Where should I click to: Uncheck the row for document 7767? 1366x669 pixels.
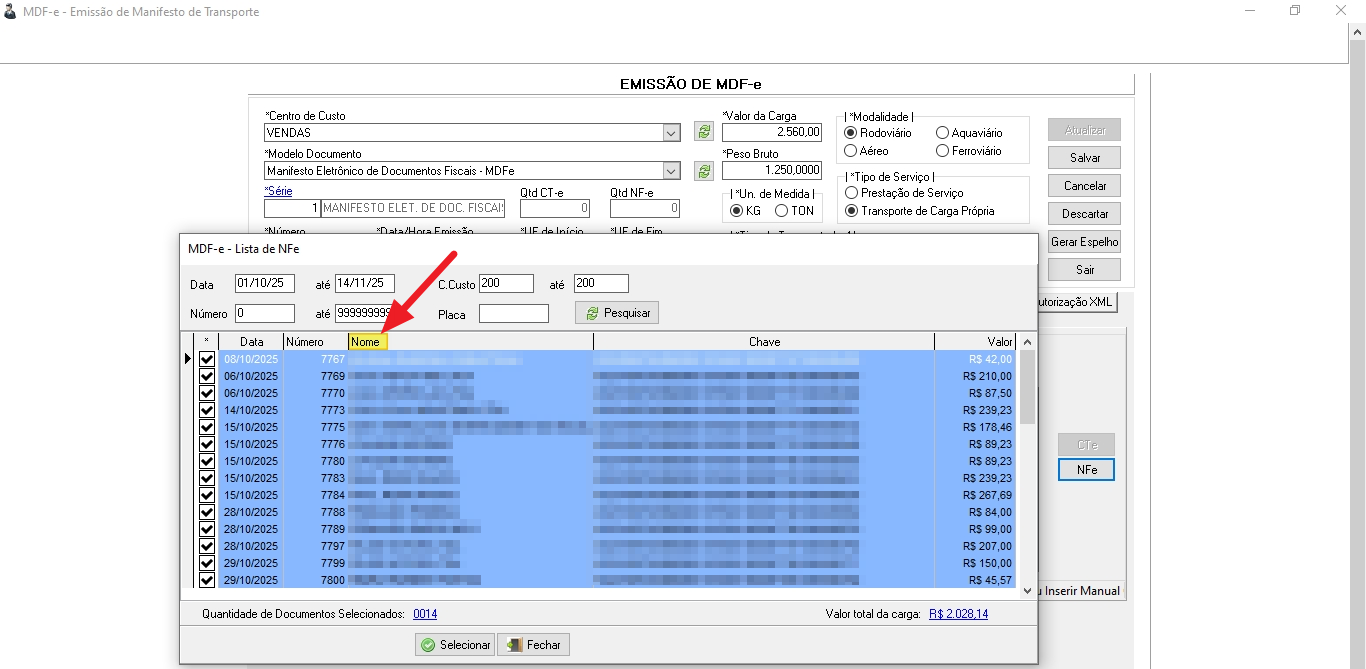(x=207, y=359)
